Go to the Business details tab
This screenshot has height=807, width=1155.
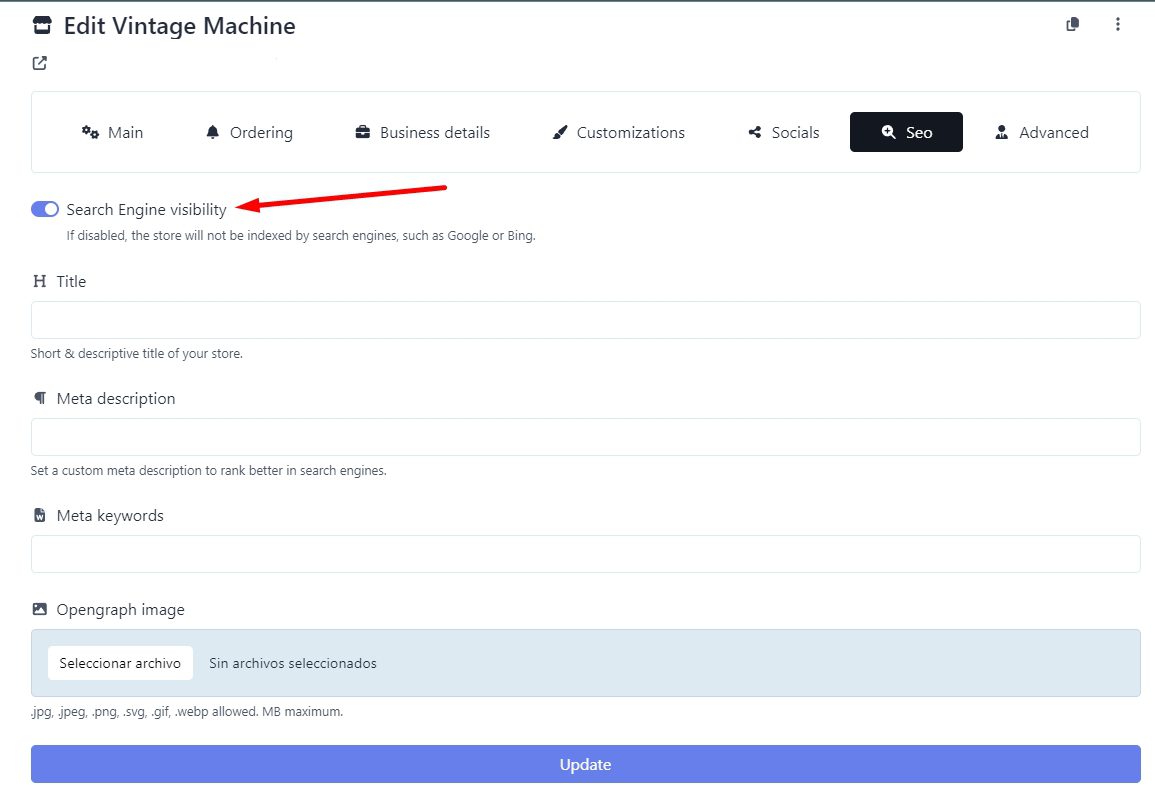[x=423, y=133]
